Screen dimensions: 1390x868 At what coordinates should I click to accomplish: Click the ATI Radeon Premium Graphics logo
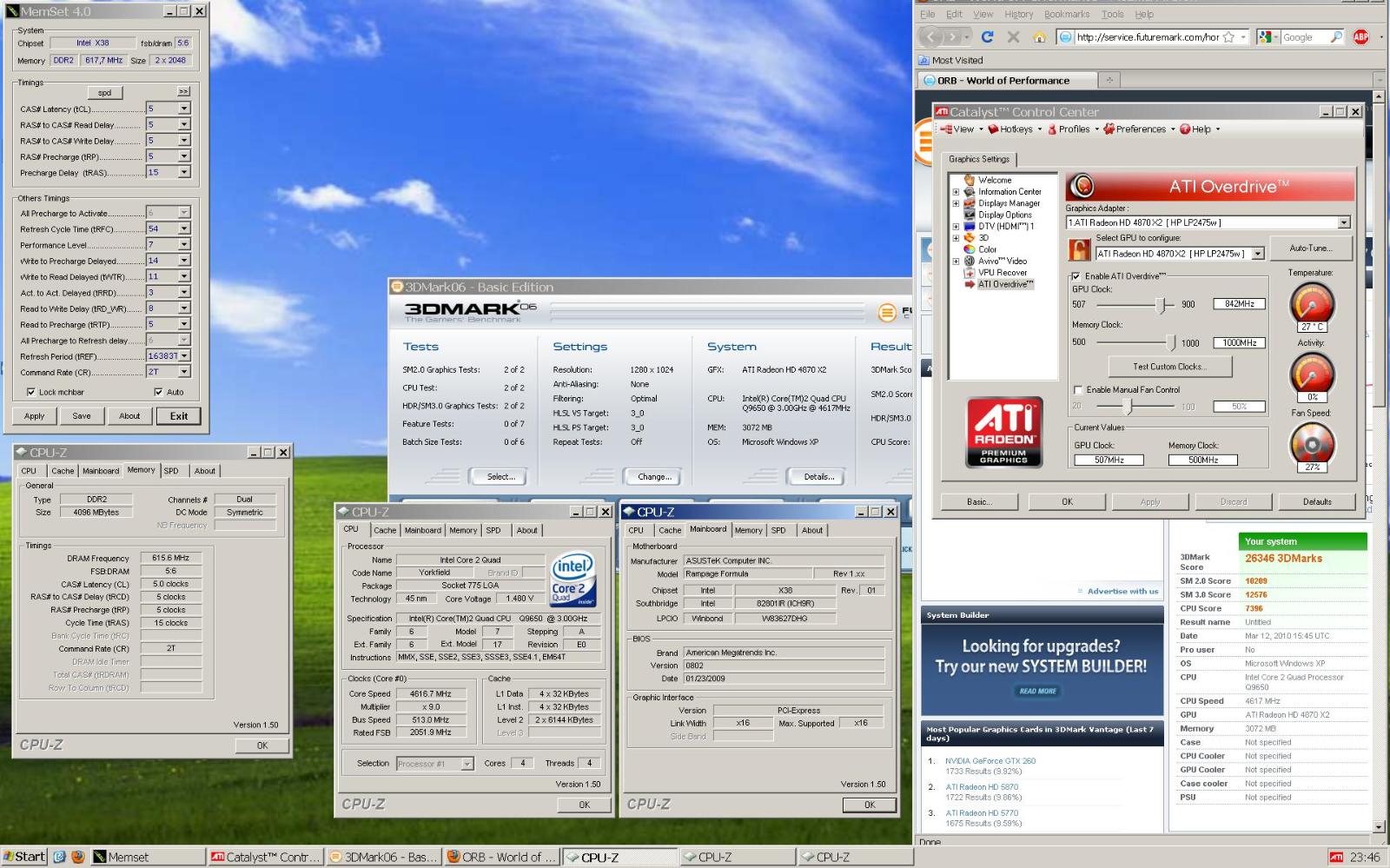pos(1004,432)
